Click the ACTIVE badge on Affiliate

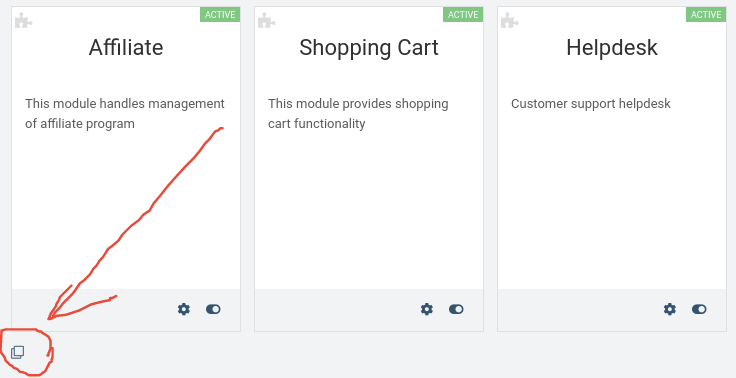(220, 15)
